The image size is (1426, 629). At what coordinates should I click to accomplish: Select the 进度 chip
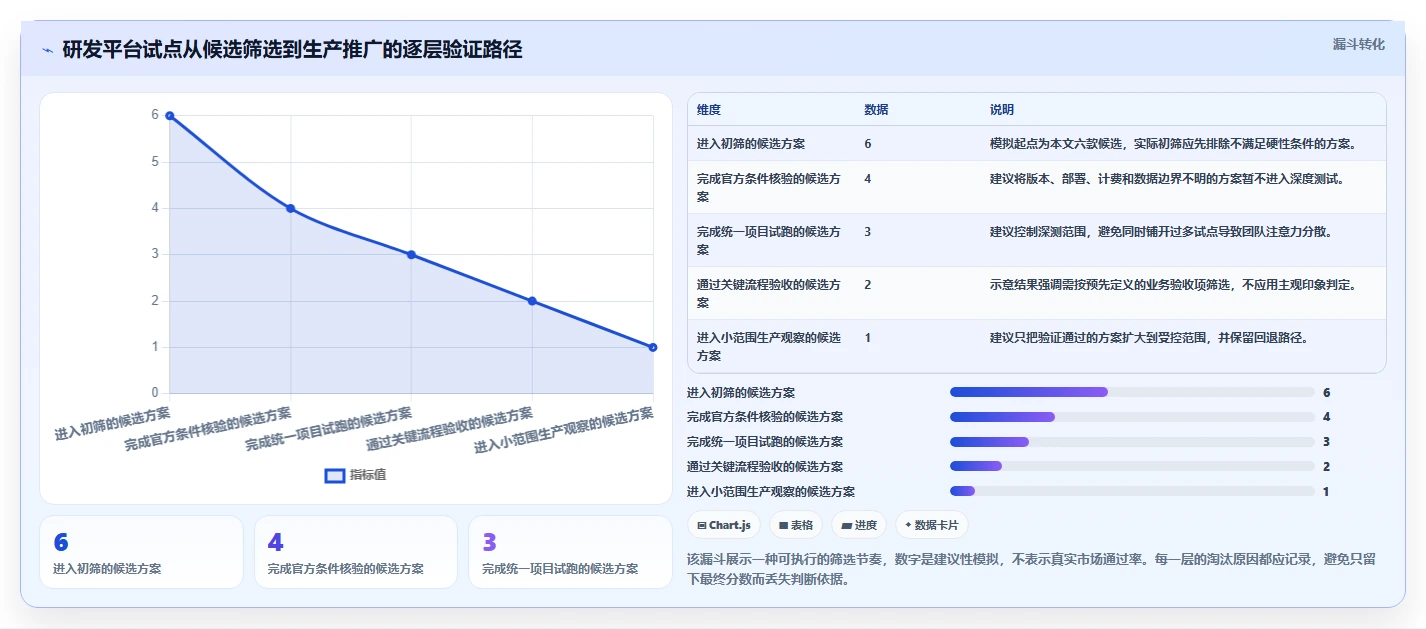(x=859, y=525)
